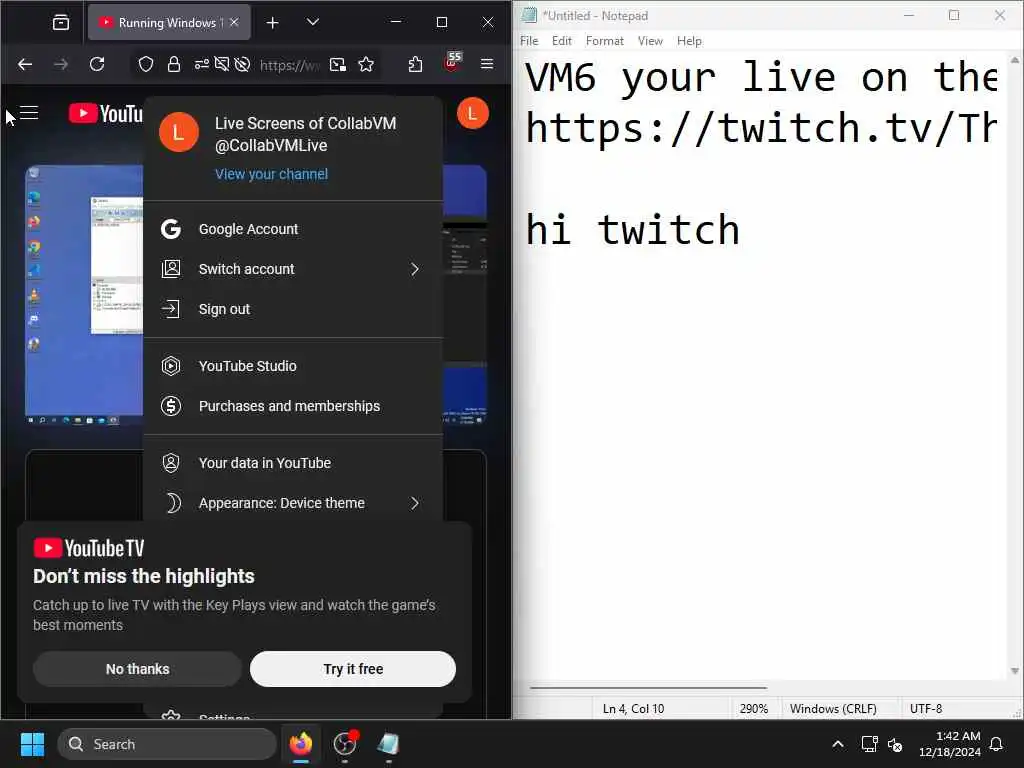Click 'UTF-8' encoding in status bar
The image size is (1024, 768).
pos(925,709)
